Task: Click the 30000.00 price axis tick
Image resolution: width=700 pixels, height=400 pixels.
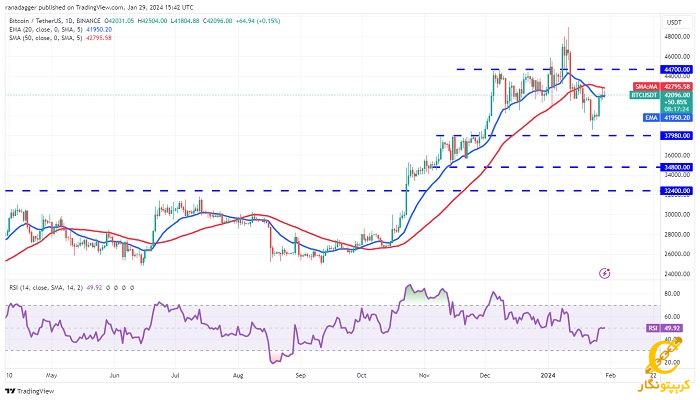Action: 678,215
